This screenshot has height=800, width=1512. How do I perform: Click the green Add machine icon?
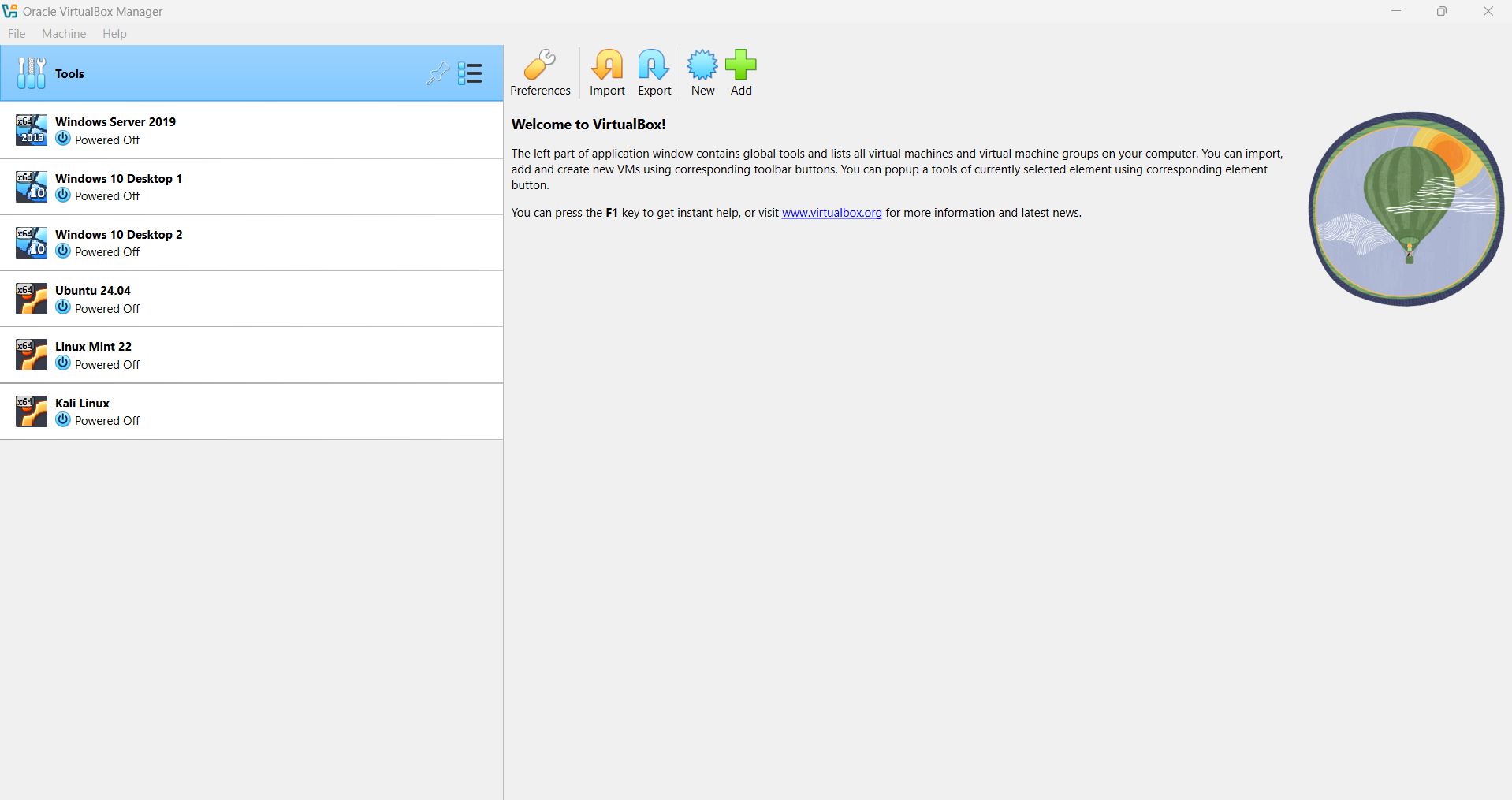tap(741, 65)
